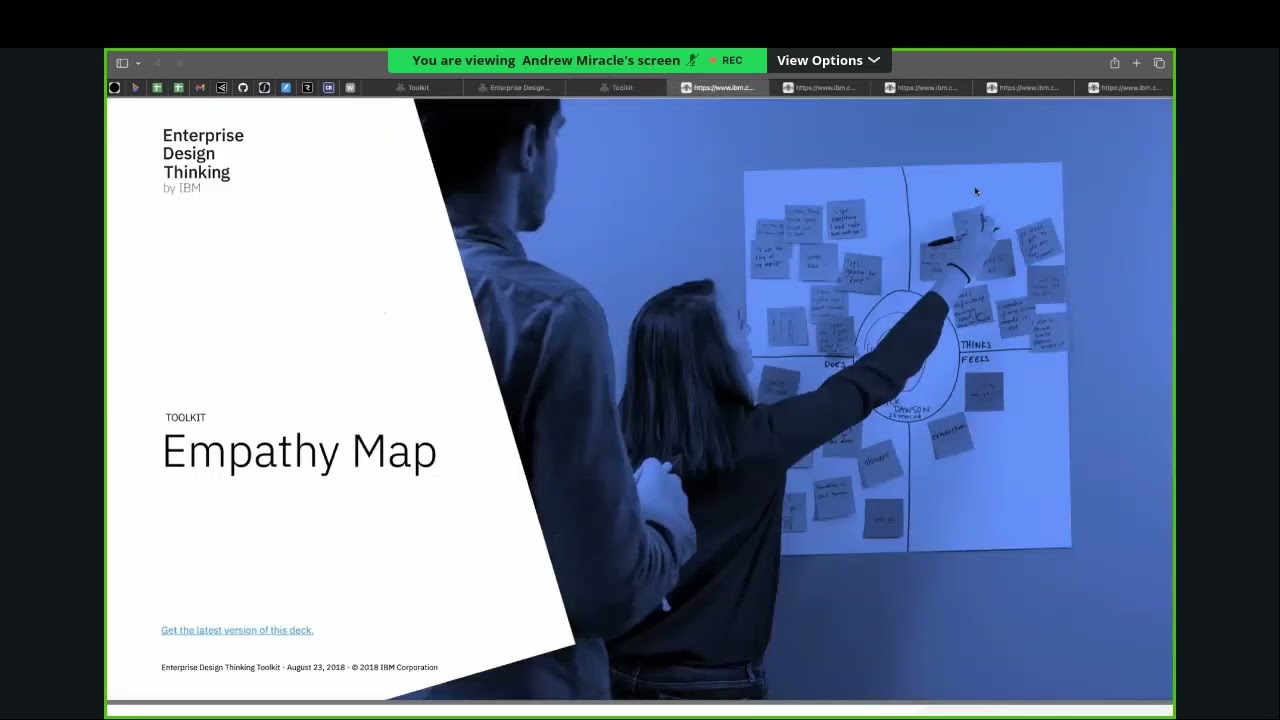Open the green pinned tab beside Gmail

click(x=179, y=88)
